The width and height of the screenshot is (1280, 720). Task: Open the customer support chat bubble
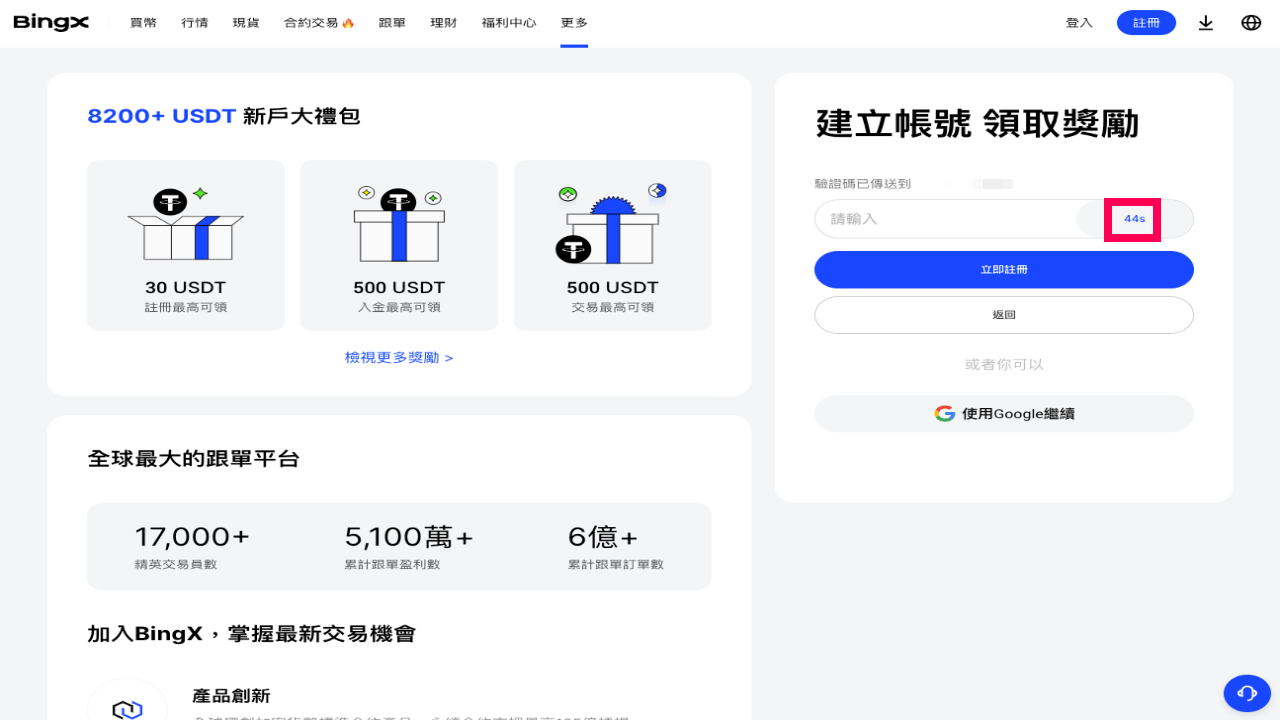pyautogui.click(x=1247, y=693)
